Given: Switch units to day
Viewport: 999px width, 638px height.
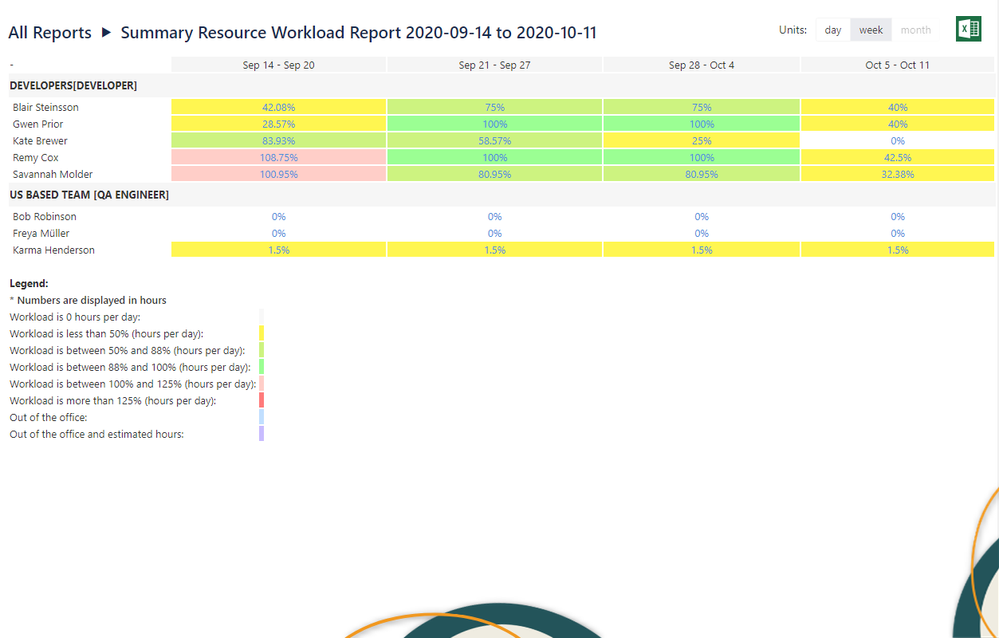Looking at the screenshot, I should tap(833, 30).
